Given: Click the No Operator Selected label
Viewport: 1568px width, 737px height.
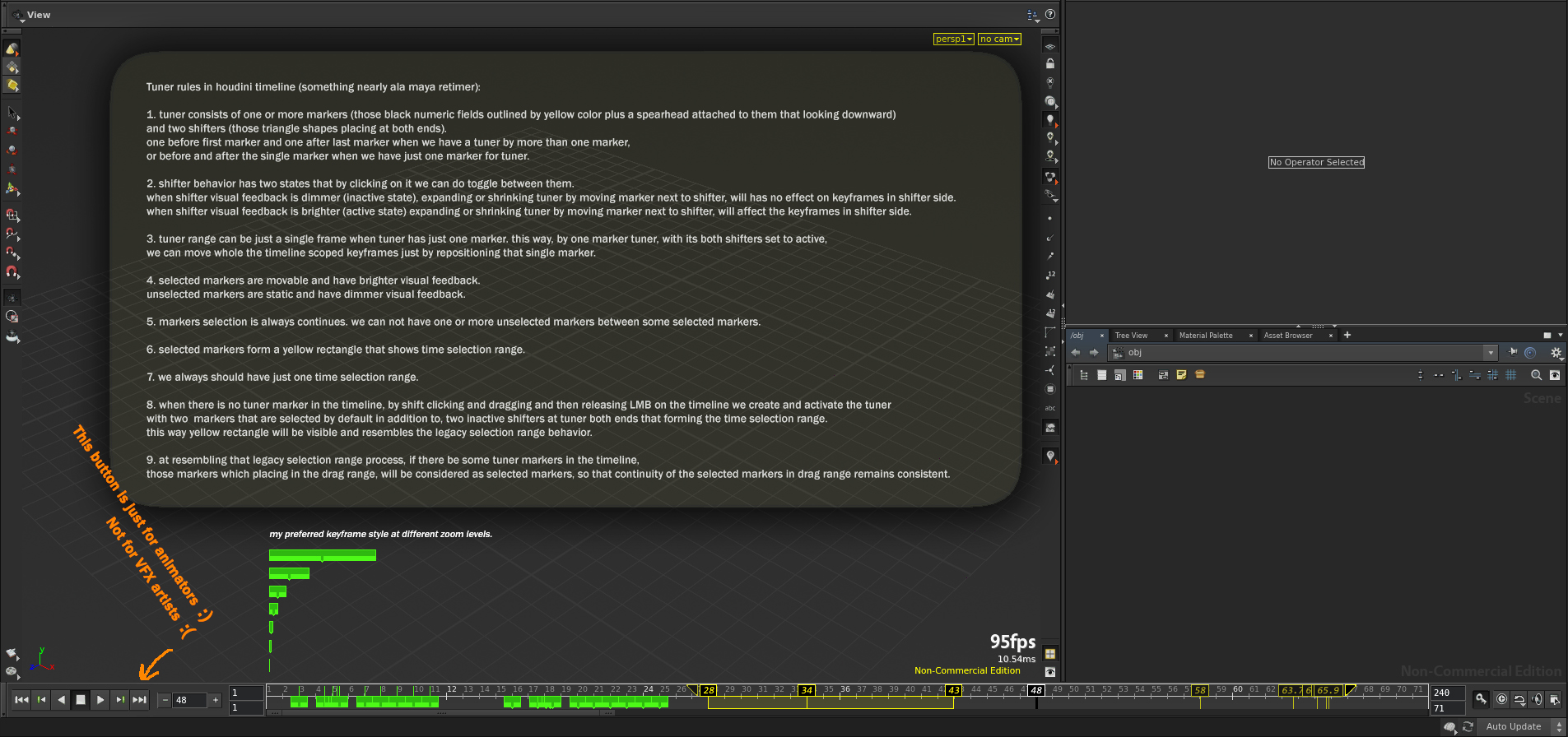Looking at the screenshot, I should [1316, 162].
